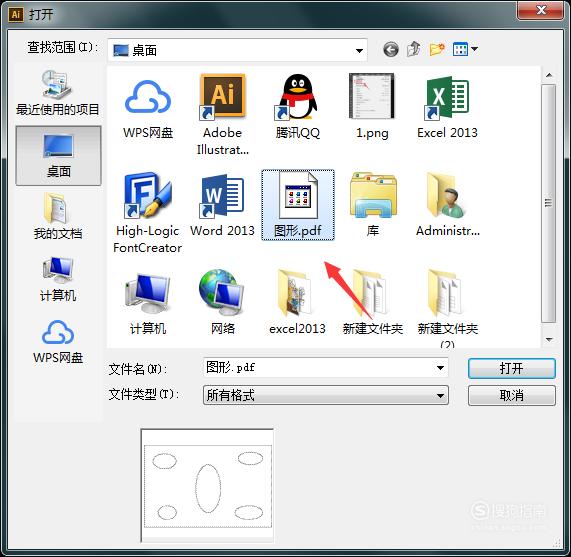Select the 网络 network icon
The image size is (571, 557).
(x=223, y=302)
